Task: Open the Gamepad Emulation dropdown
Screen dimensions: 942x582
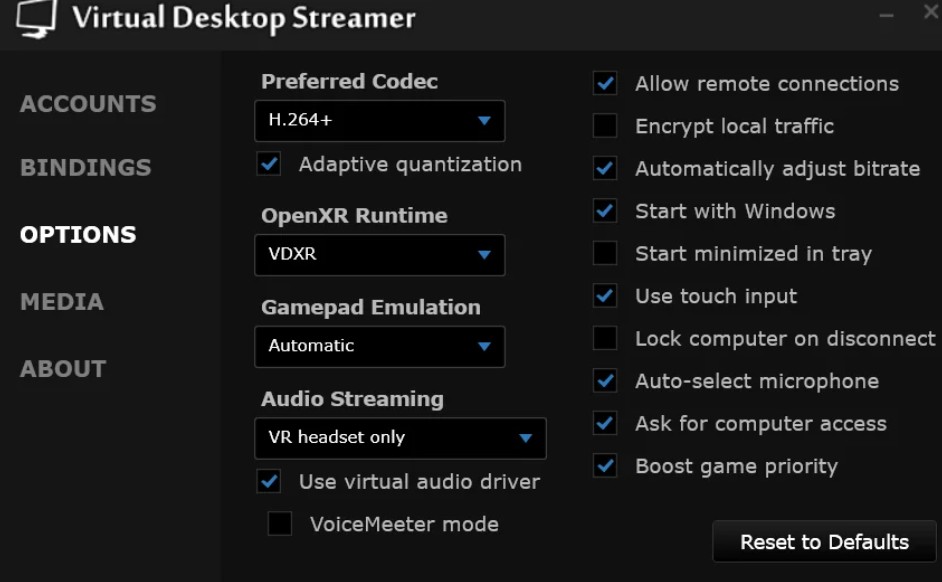Action: coord(380,347)
